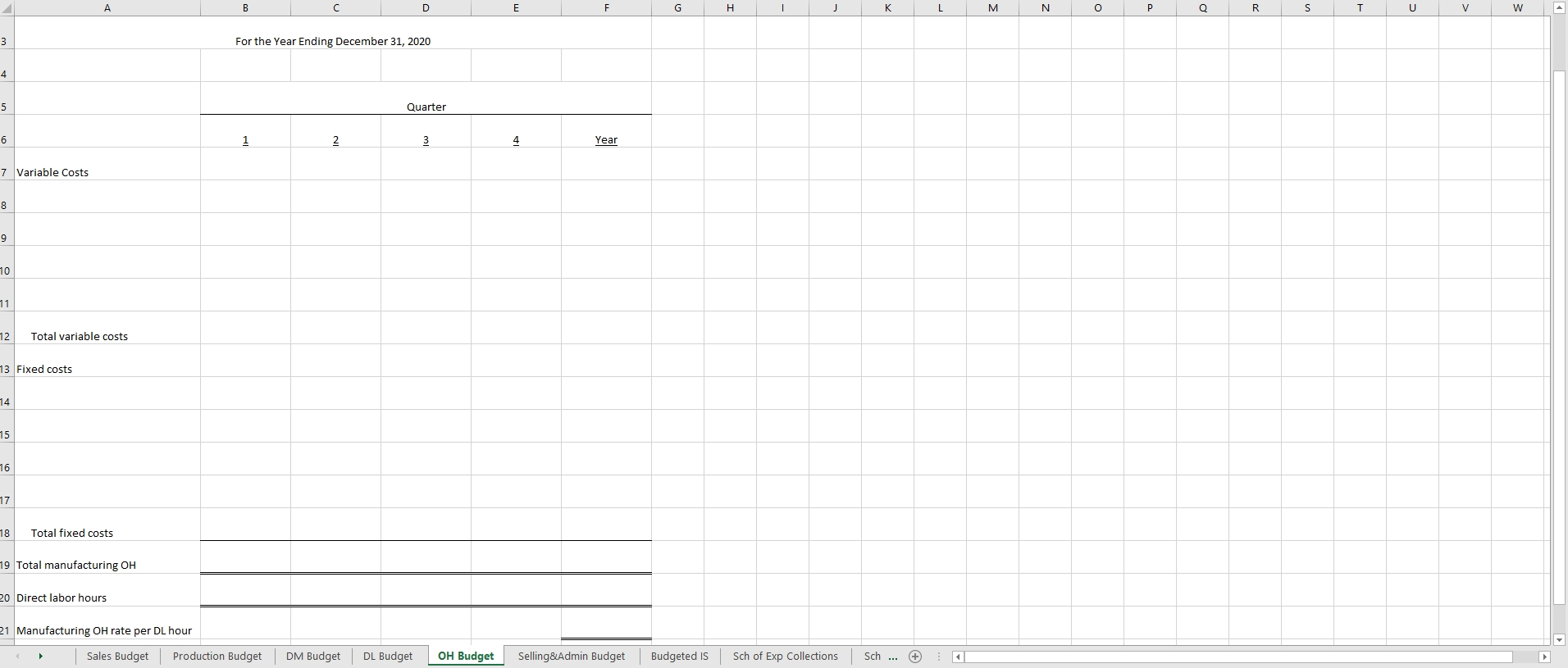Select column E header
This screenshot has height=668, width=1568.
pyautogui.click(x=516, y=7)
